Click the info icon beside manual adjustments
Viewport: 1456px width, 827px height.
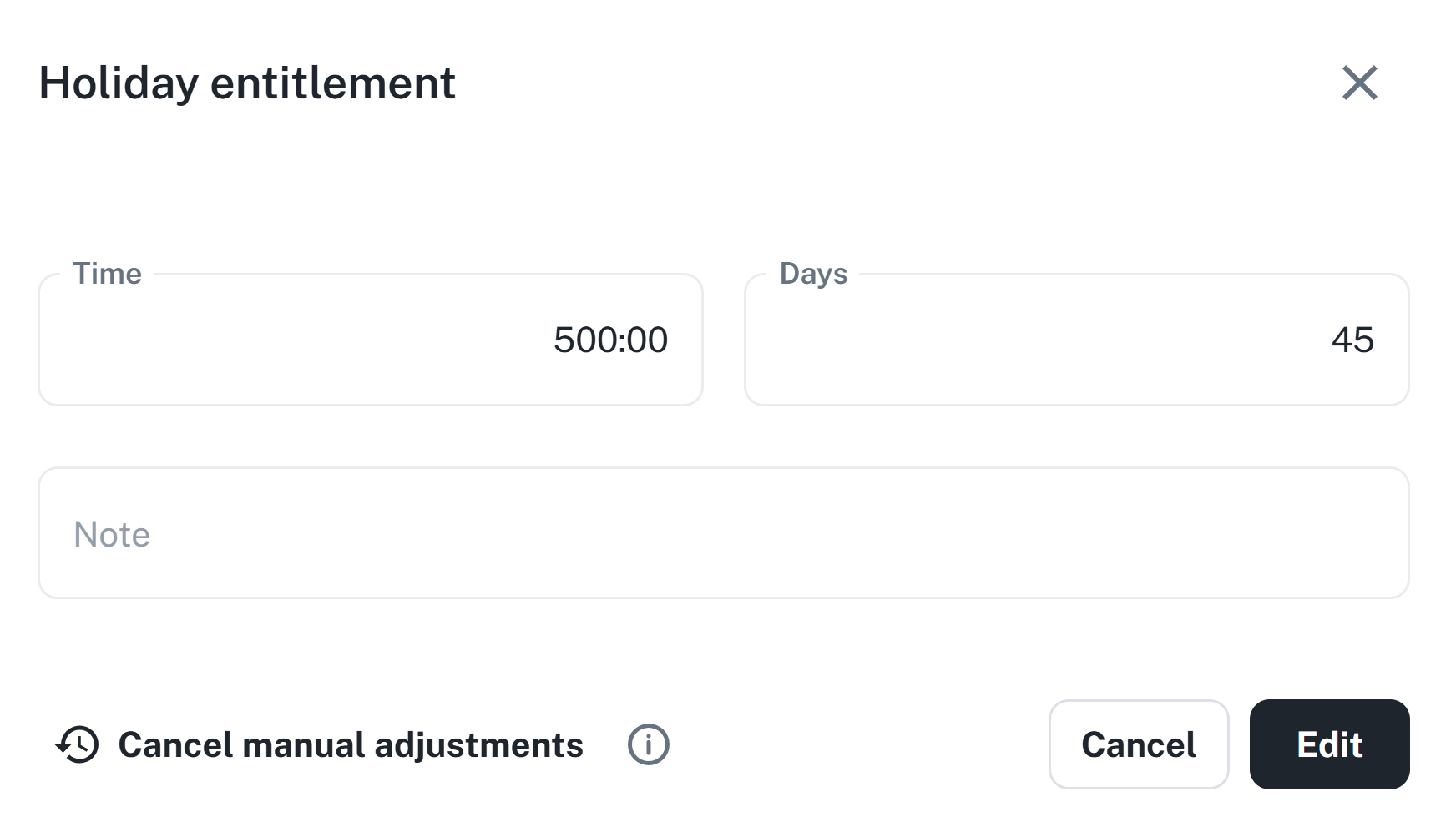pyautogui.click(x=648, y=744)
